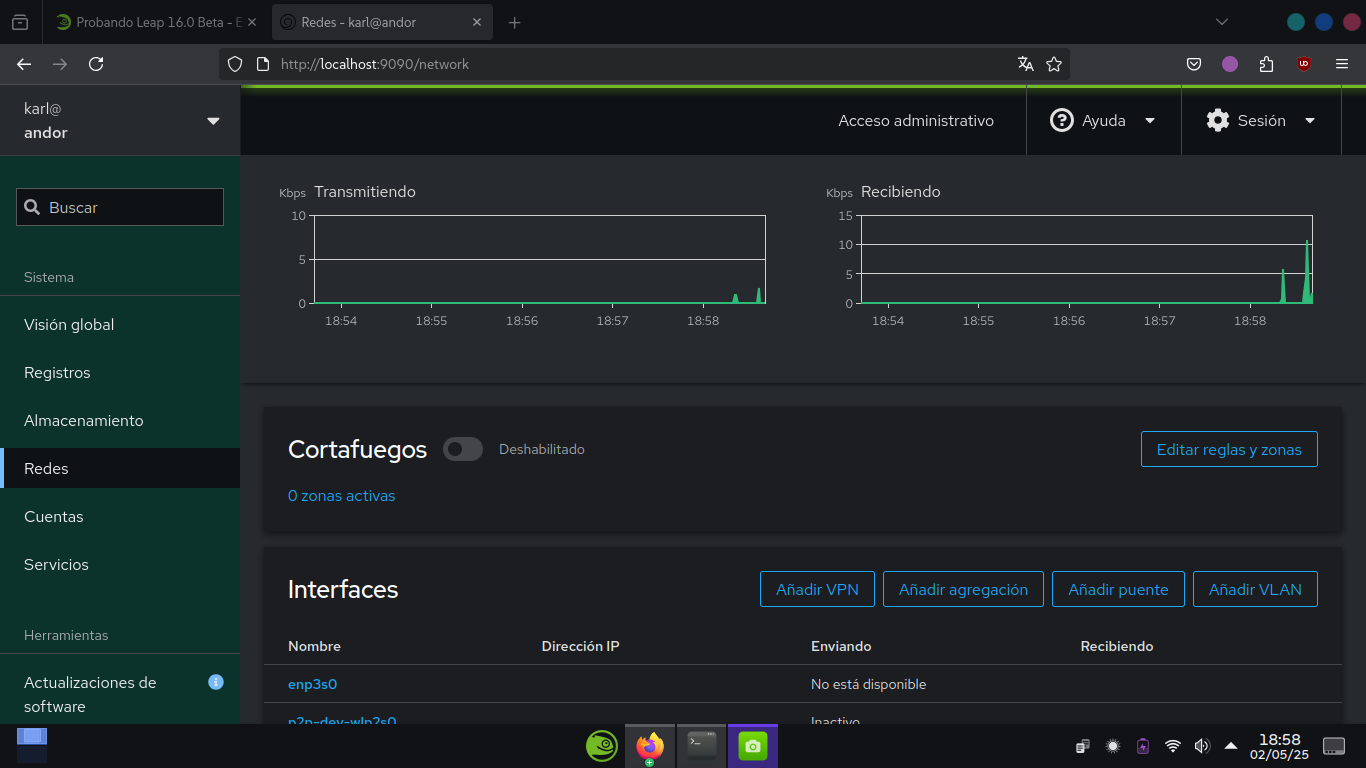This screenshot has width=1366, height=768.
Task: Bookmark this page with the star icon
Action: click(1054, 64)
